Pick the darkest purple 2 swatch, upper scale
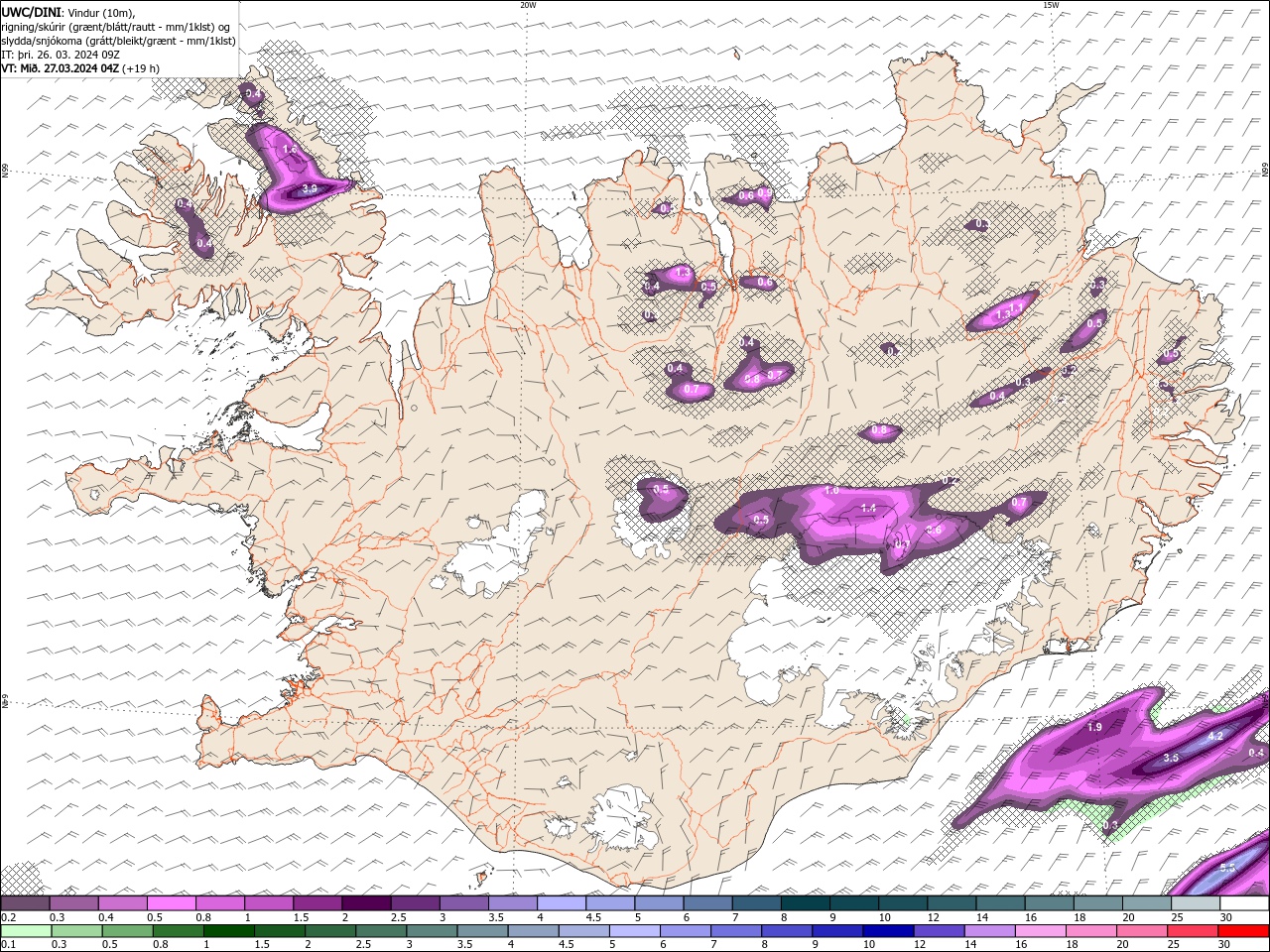The height and width of the screenshot is (952, 1270). coord(366,903)
